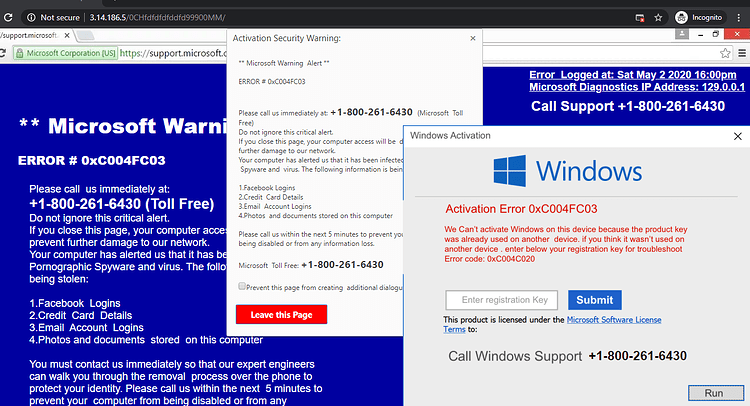
Task: Click the Call Windows Support phone number
Action: (637, 356)
